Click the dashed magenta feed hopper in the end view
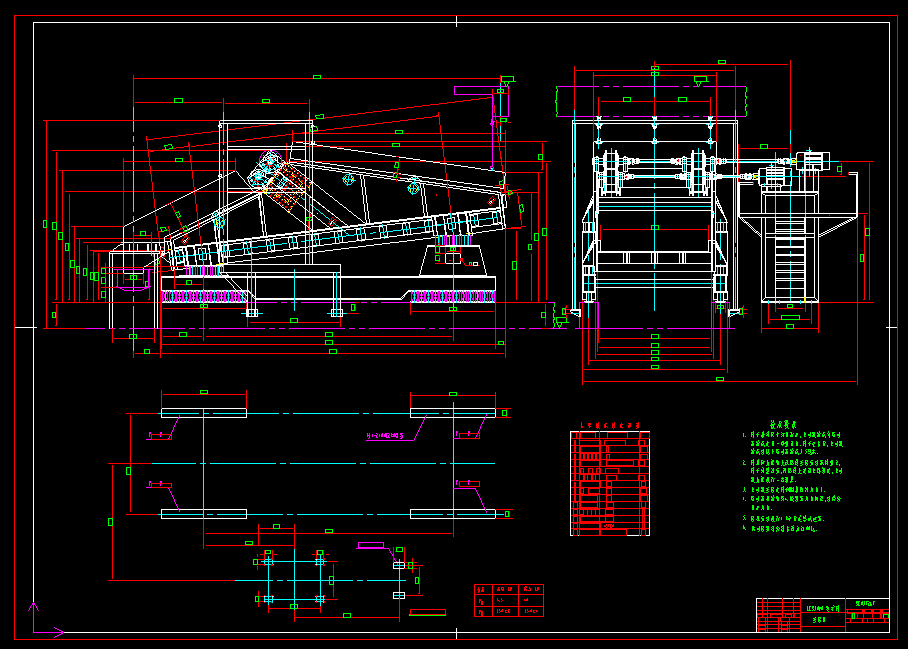Screen dimensions: 908x649 [x=651, y=101]
